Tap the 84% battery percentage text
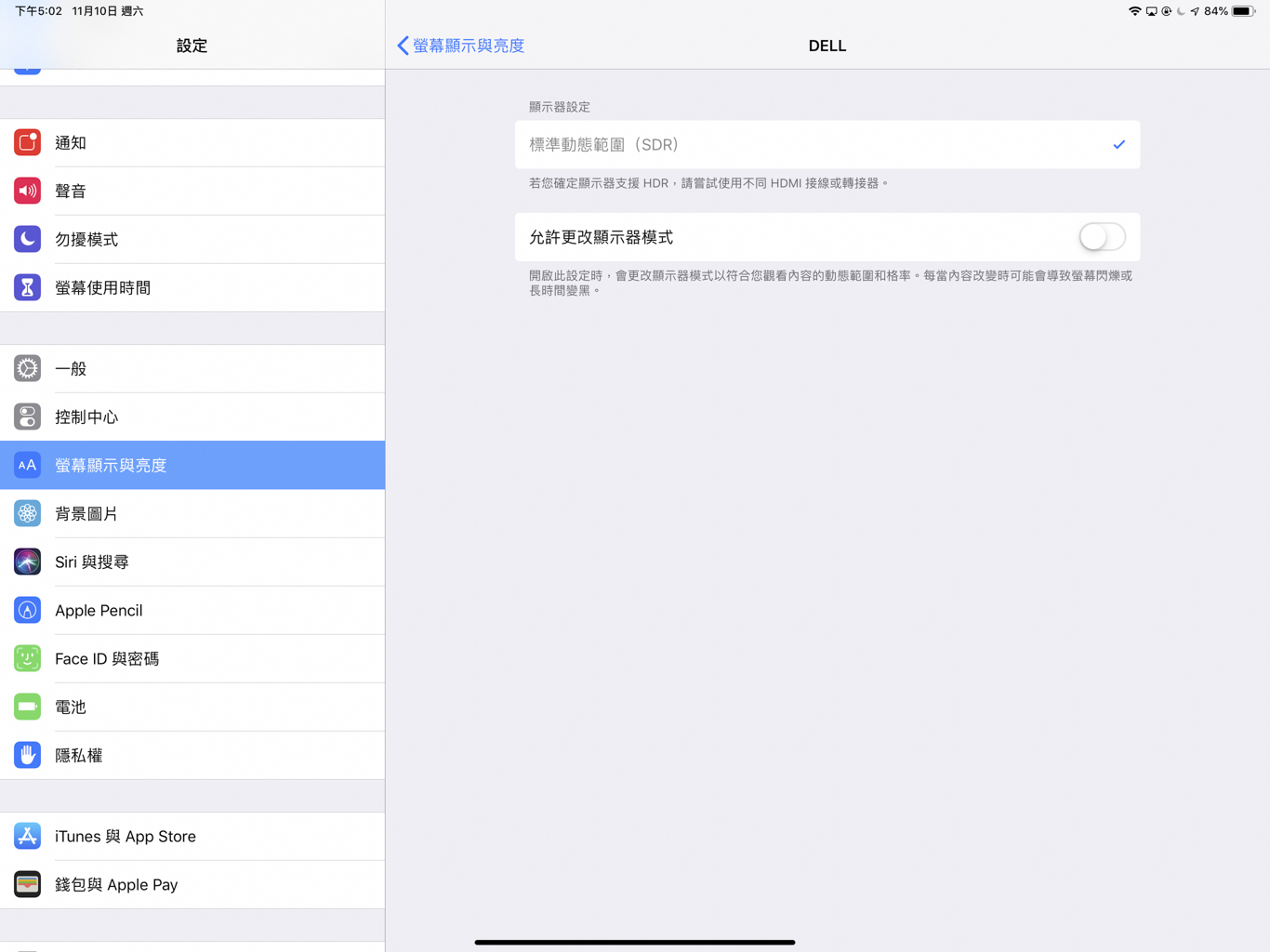The image size is (1270, 952). click(x=1215, y=11)
